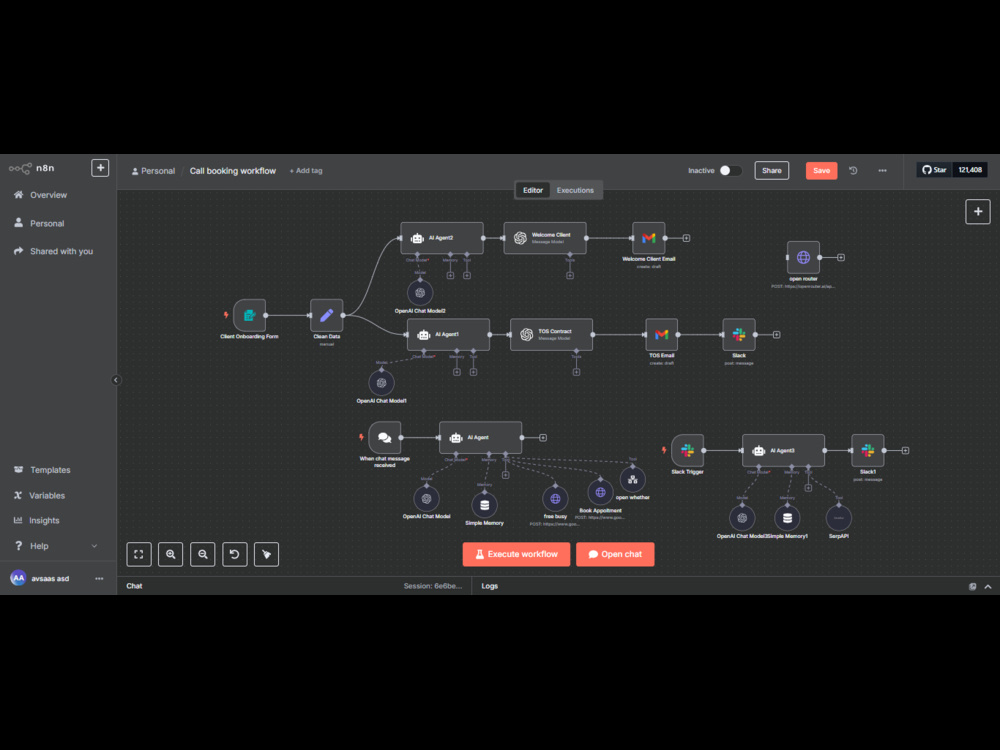Click the tidy up workflow button
The height and width of the screenshot is (750, 1000).
point(267,554)
